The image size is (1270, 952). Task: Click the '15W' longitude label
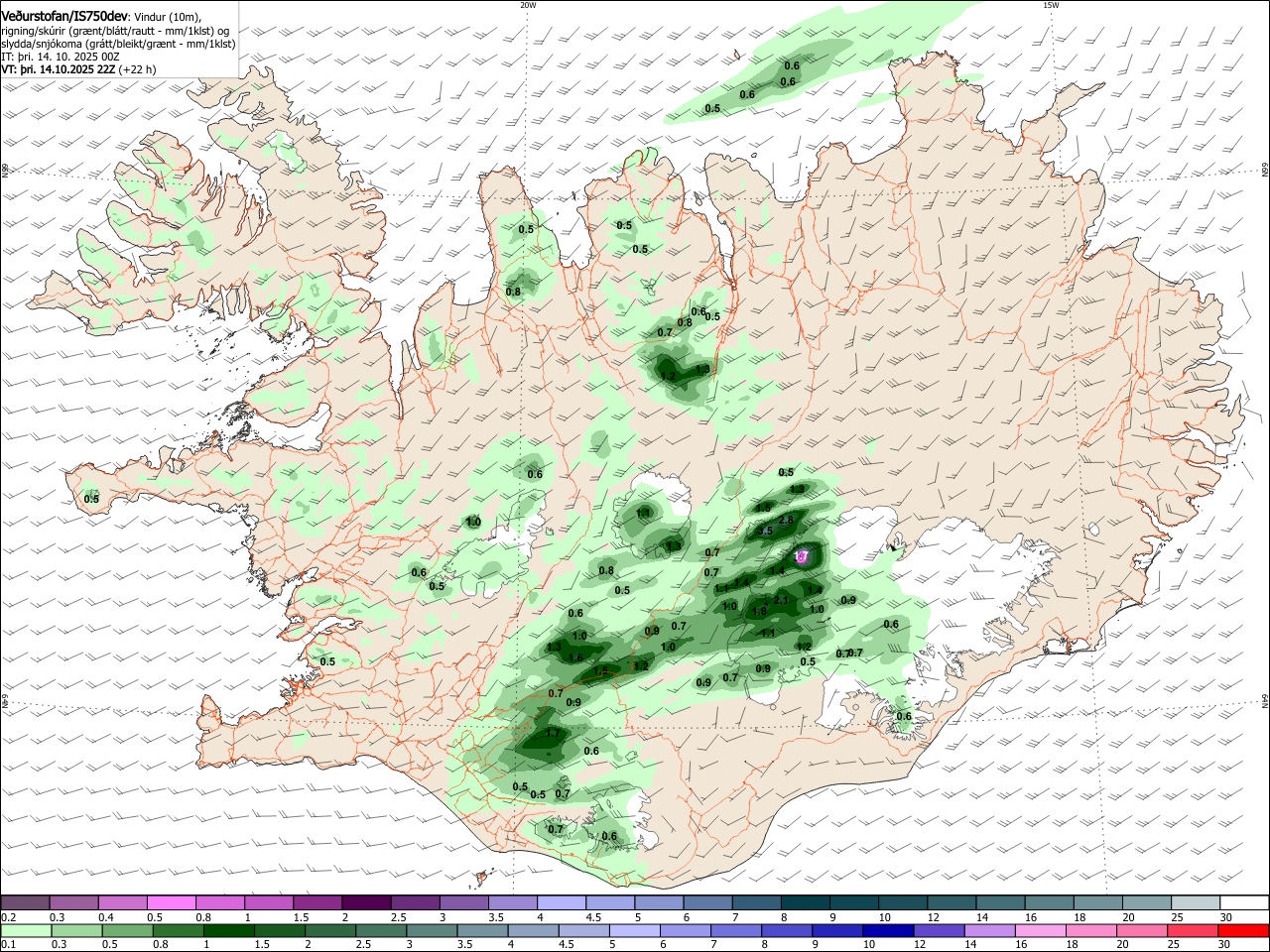[1051, 4]
